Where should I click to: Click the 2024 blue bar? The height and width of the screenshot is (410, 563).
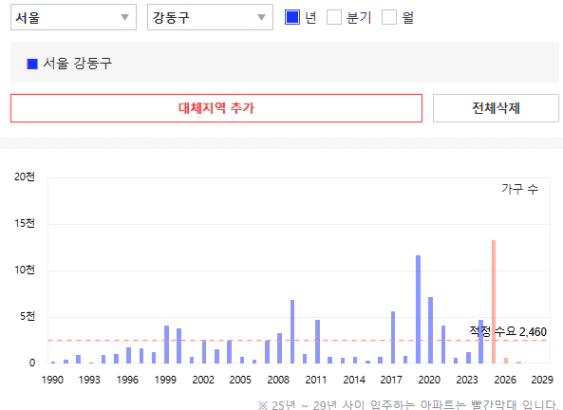(x=481, y=341)
